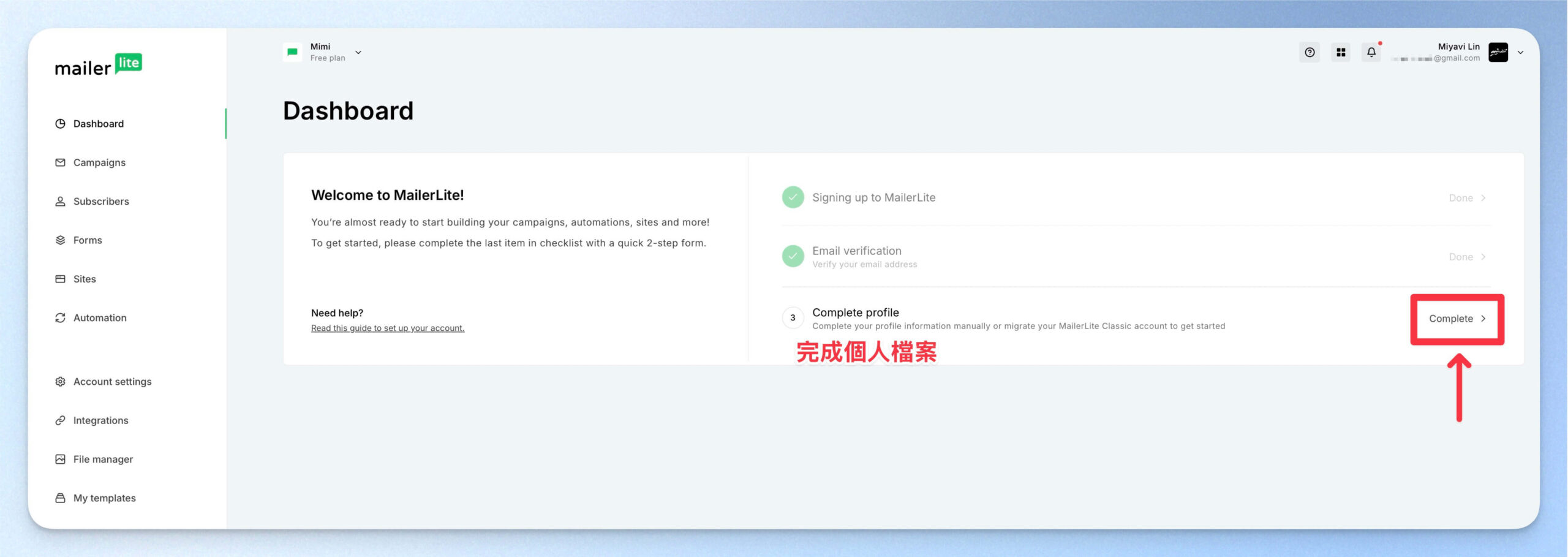The image size is (1568, 557).
Task: Click the Email verification step title
Action: [857, 251]
